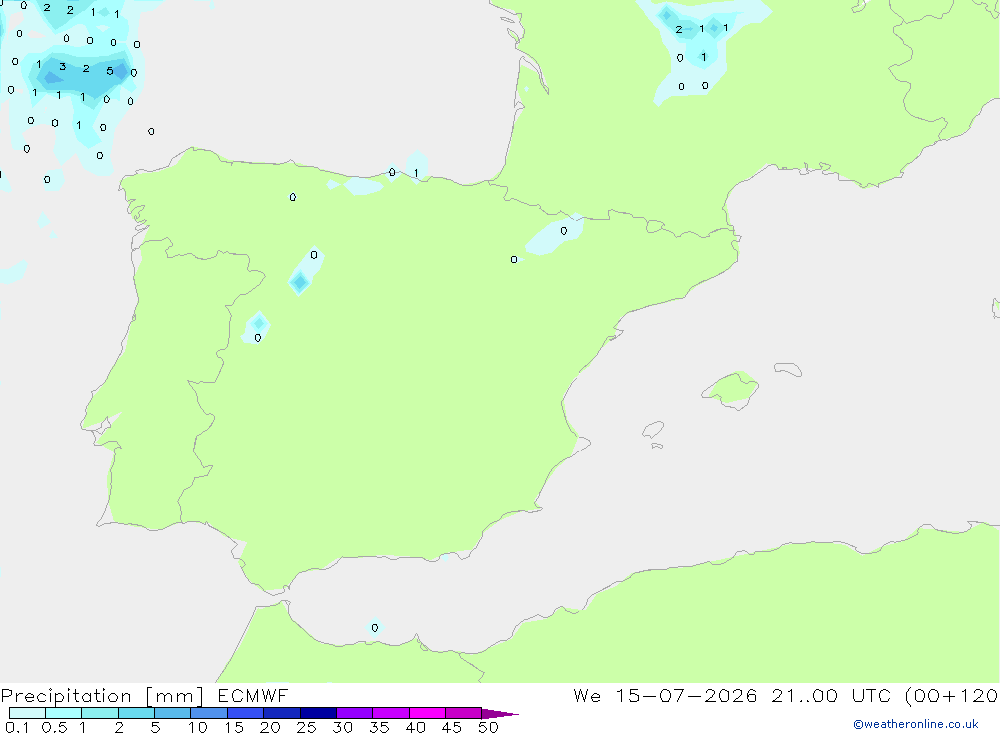The height and width of the screenshot is (733, 1000).
Task: Click the 0.1–0.5 mm legend color box
Action: click(x=27, y=713)
